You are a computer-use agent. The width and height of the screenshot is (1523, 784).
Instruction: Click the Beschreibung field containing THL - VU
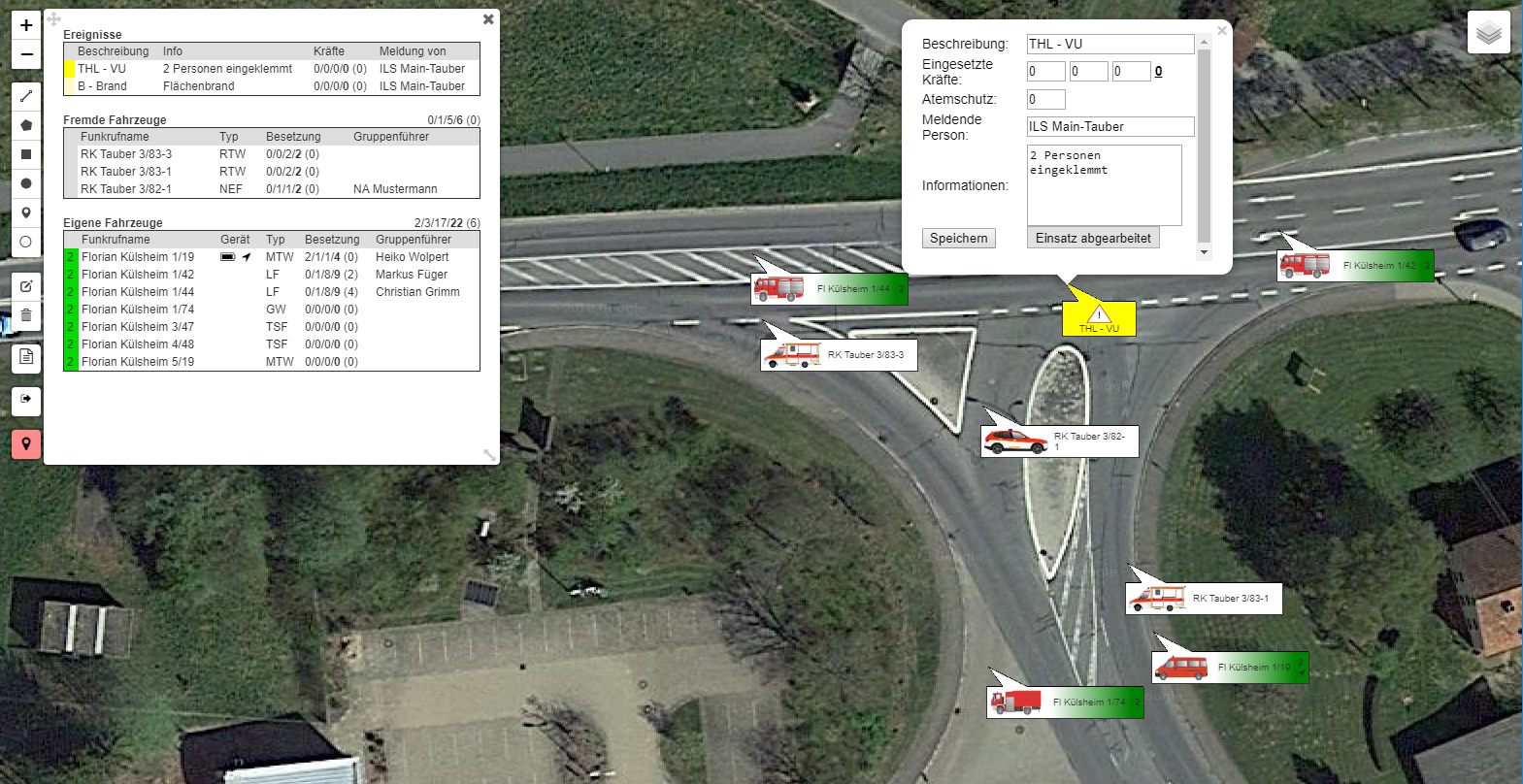1109,45
